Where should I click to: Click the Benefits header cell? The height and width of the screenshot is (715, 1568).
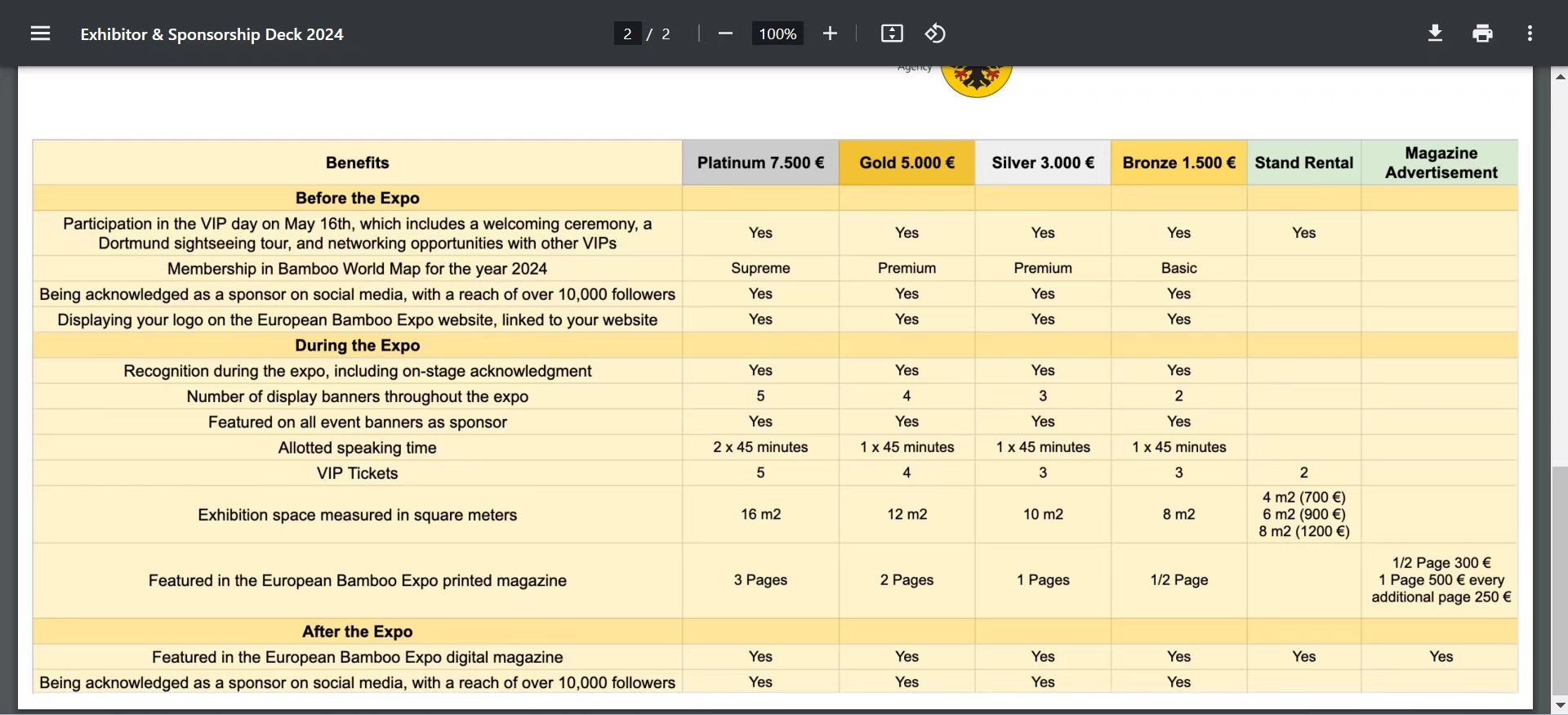357,163
